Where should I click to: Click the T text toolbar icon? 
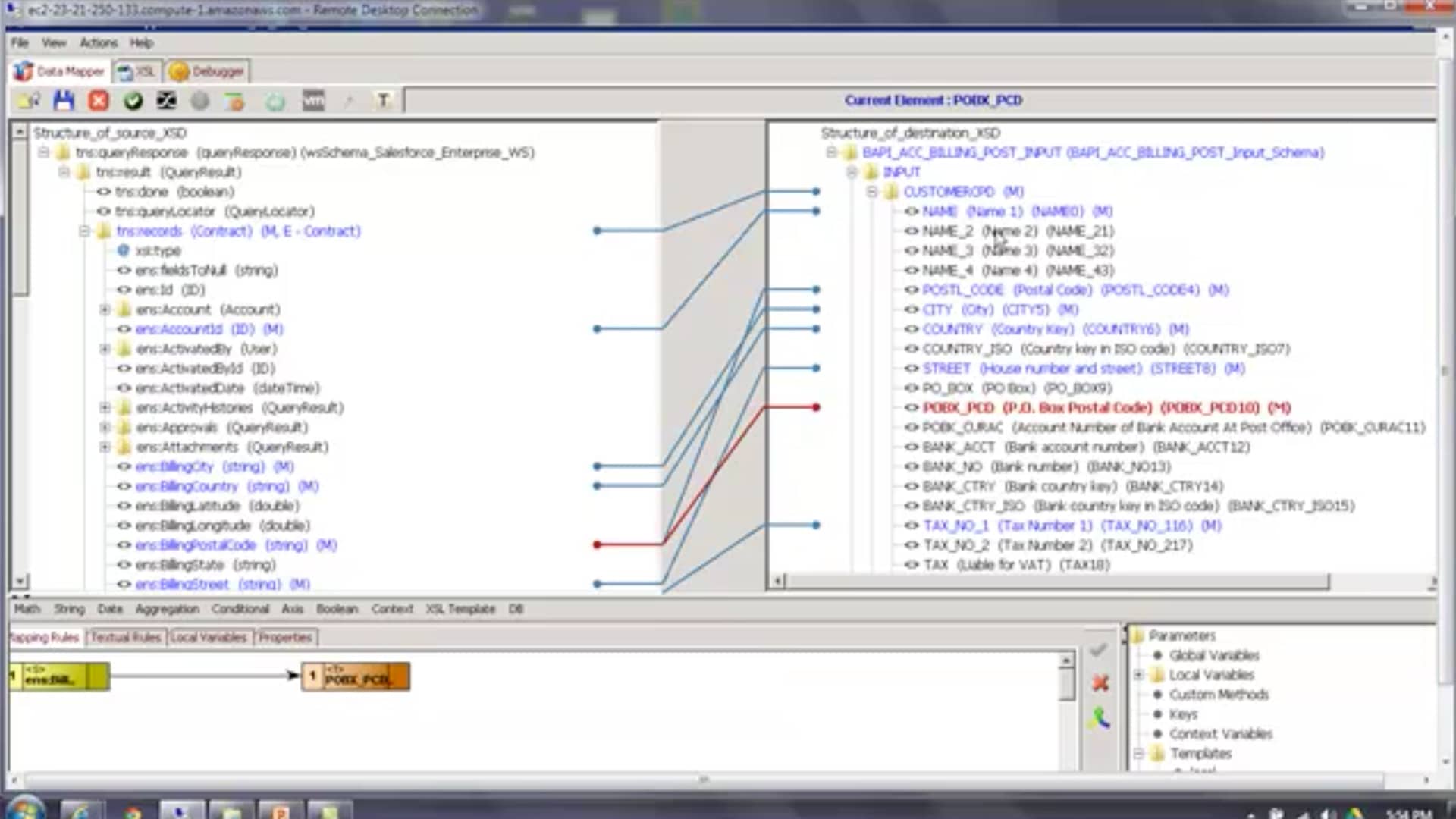383,100
